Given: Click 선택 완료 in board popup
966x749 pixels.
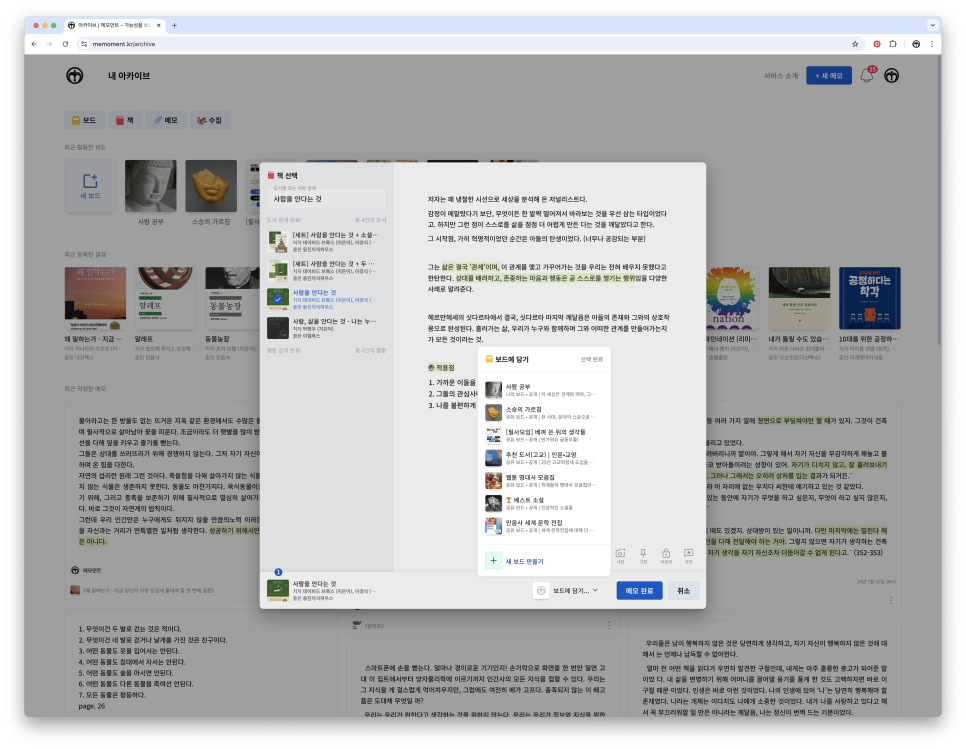Looking at the screenshot, I should (x=591, y=359).
